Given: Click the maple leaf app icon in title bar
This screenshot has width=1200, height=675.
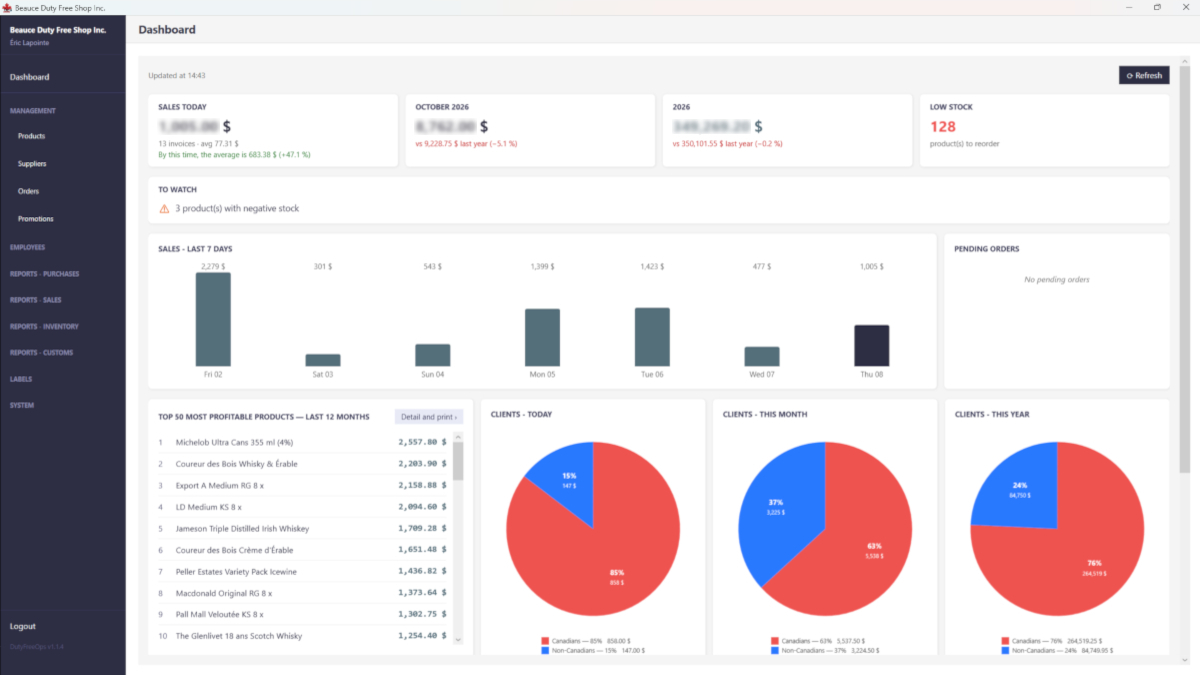Looking at the screenshot, I should (x=7, y=7).
